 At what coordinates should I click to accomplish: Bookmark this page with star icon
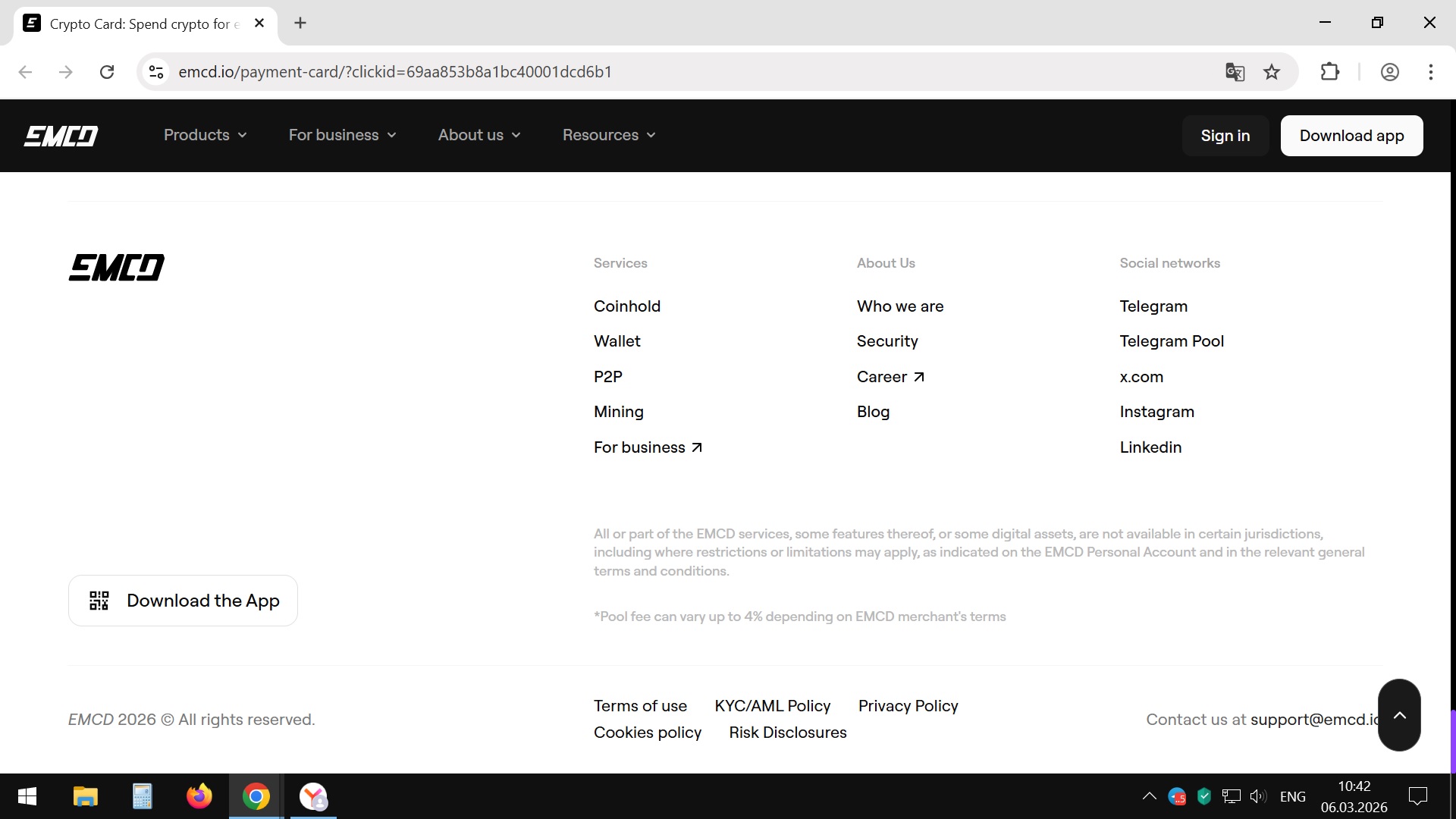(1272, 72)
